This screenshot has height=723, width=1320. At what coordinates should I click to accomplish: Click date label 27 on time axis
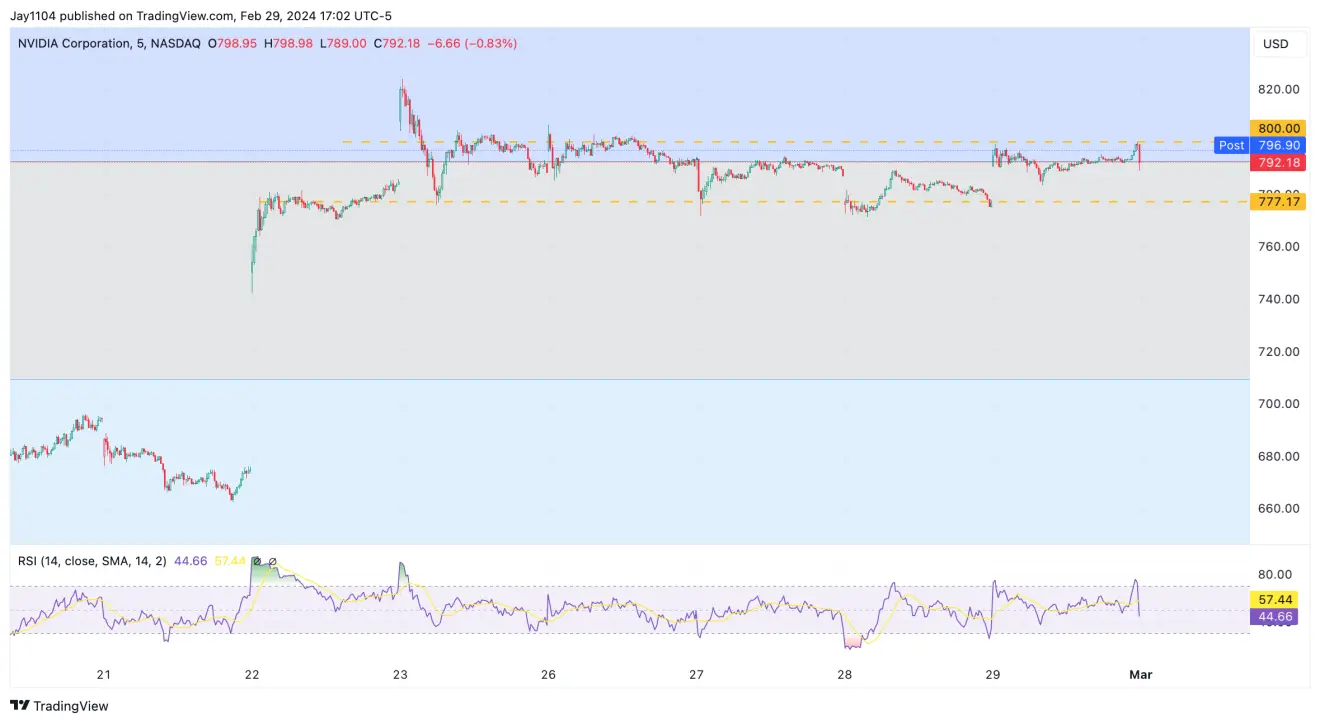coord(696,674)
